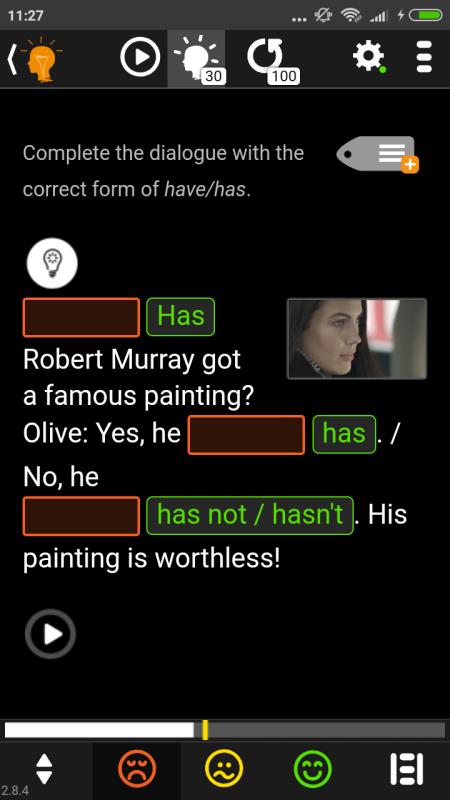Viewport: 450px width, 800px height.
Task: Tap the orange head logo back icon
Action: click(x=35, y=60)
